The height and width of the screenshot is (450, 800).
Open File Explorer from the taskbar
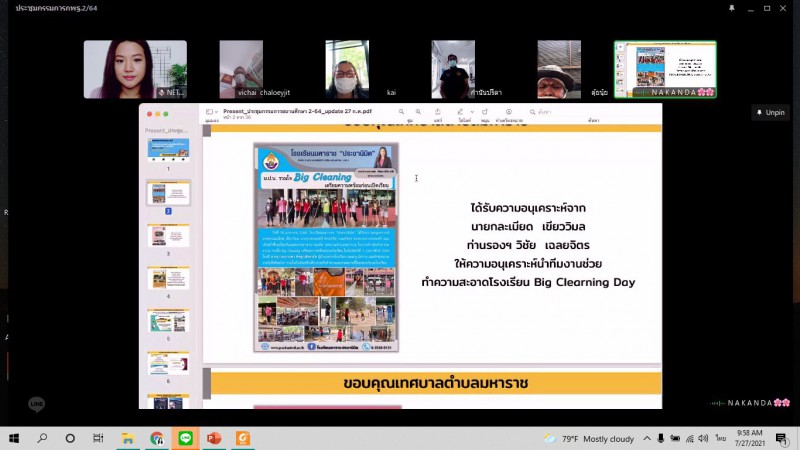pyautogui.click(x=127, y=438)
